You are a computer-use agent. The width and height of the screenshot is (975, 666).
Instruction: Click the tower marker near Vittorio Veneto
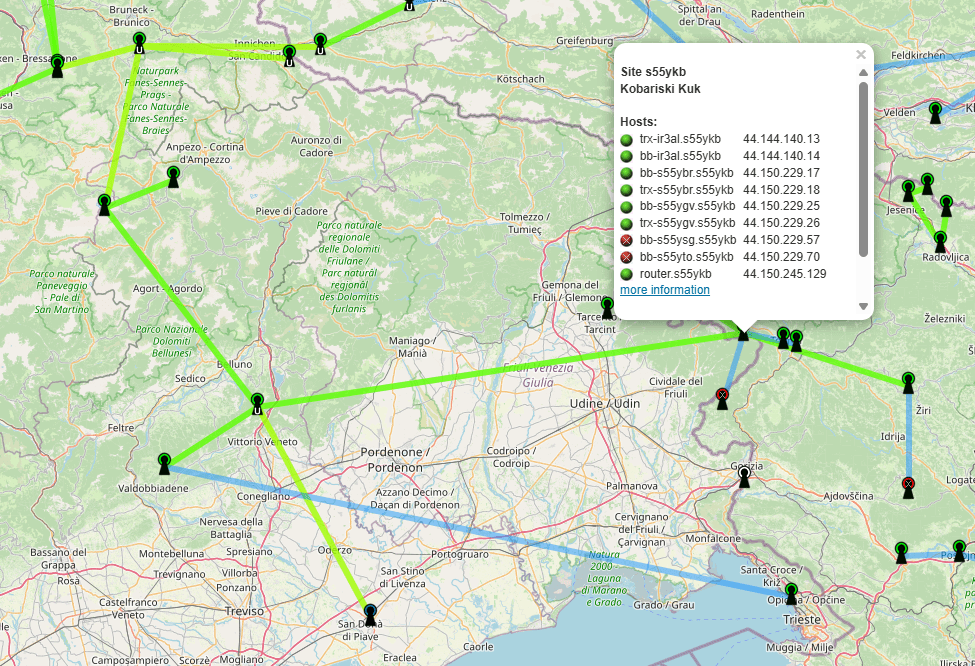coord(258,403)
